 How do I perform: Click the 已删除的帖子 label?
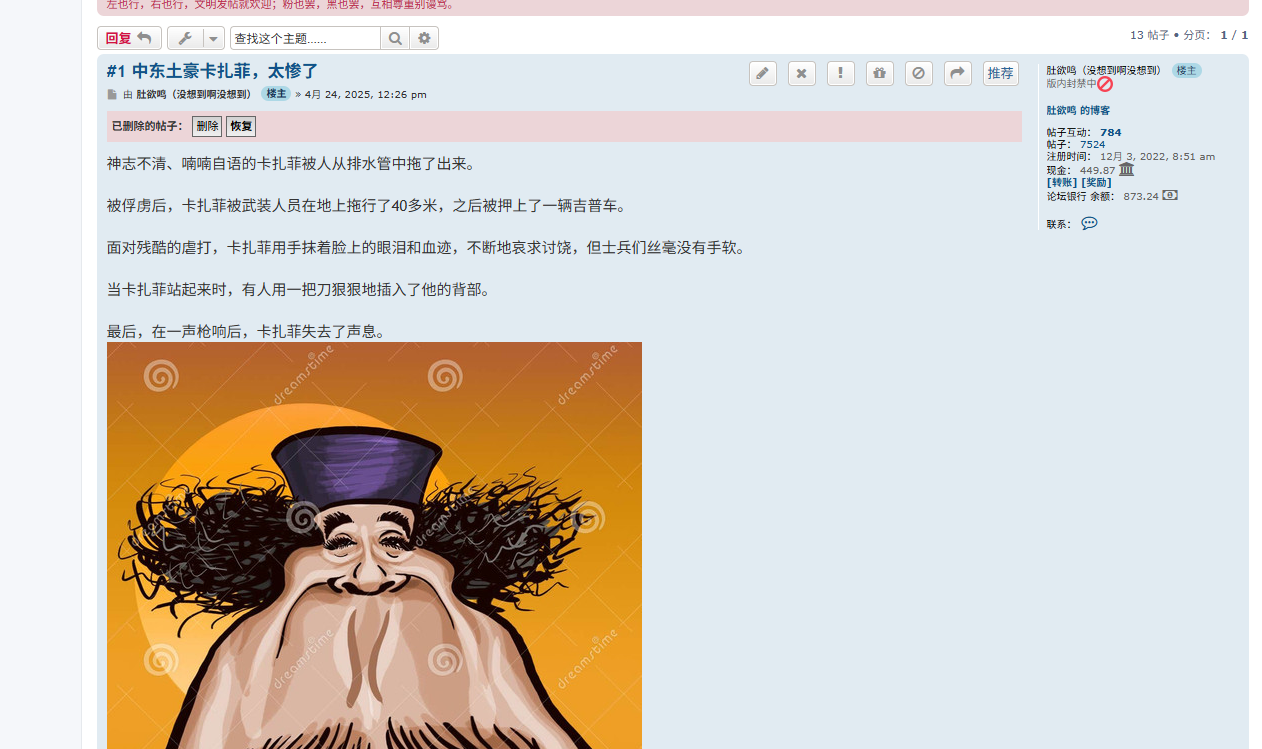tap(147, 126)
